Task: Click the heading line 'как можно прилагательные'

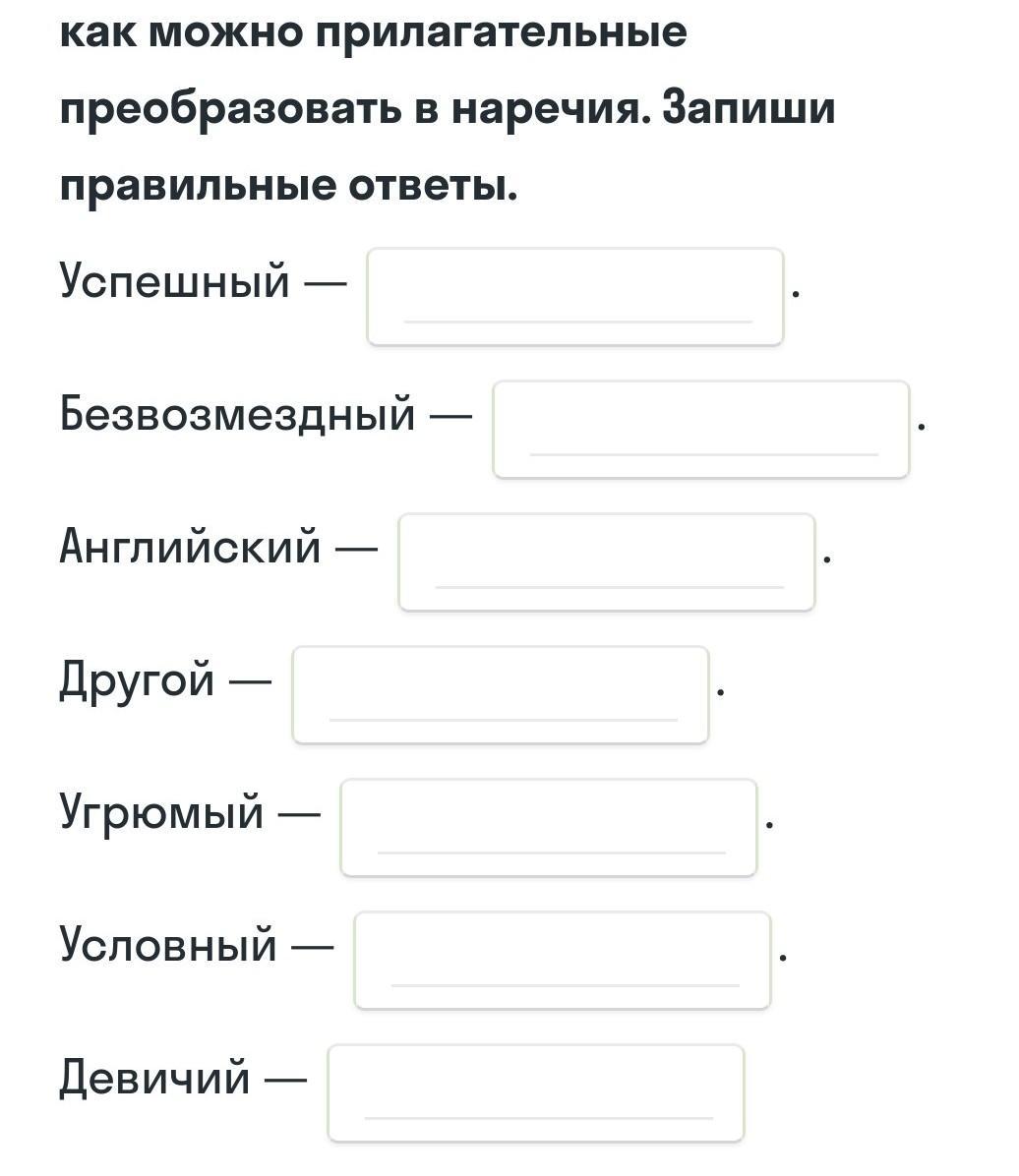Action: (x=373, y=32)
